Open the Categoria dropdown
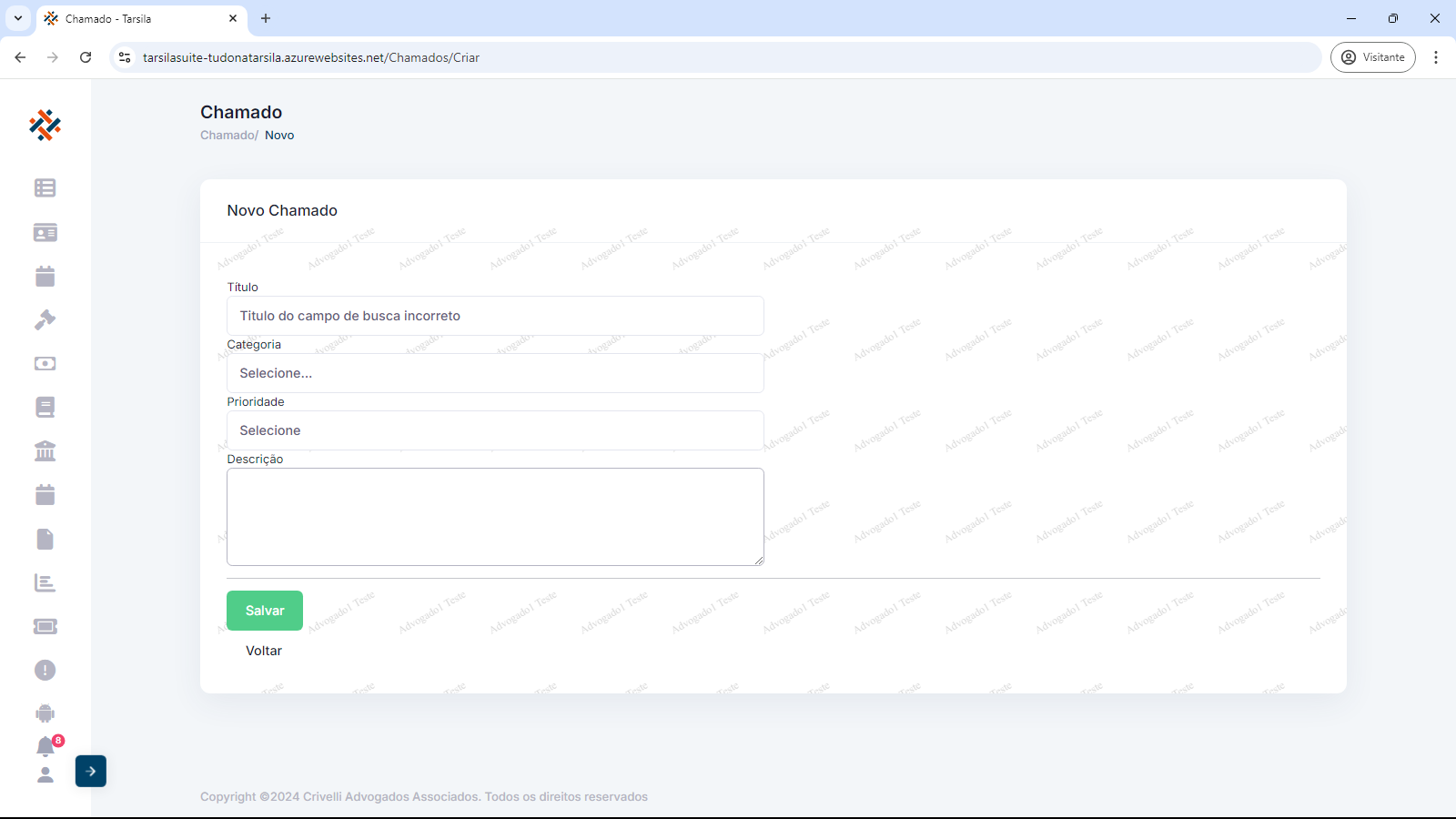 tap(495, 373)
